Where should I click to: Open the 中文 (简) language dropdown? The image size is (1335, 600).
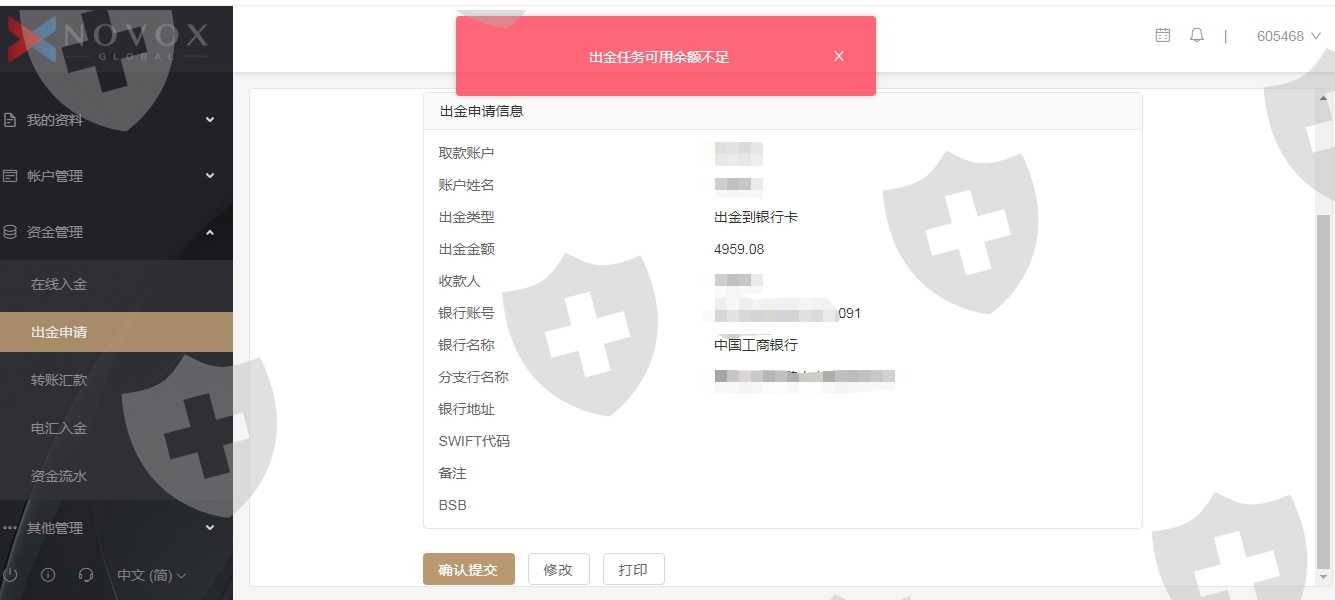tap(152, 575)
